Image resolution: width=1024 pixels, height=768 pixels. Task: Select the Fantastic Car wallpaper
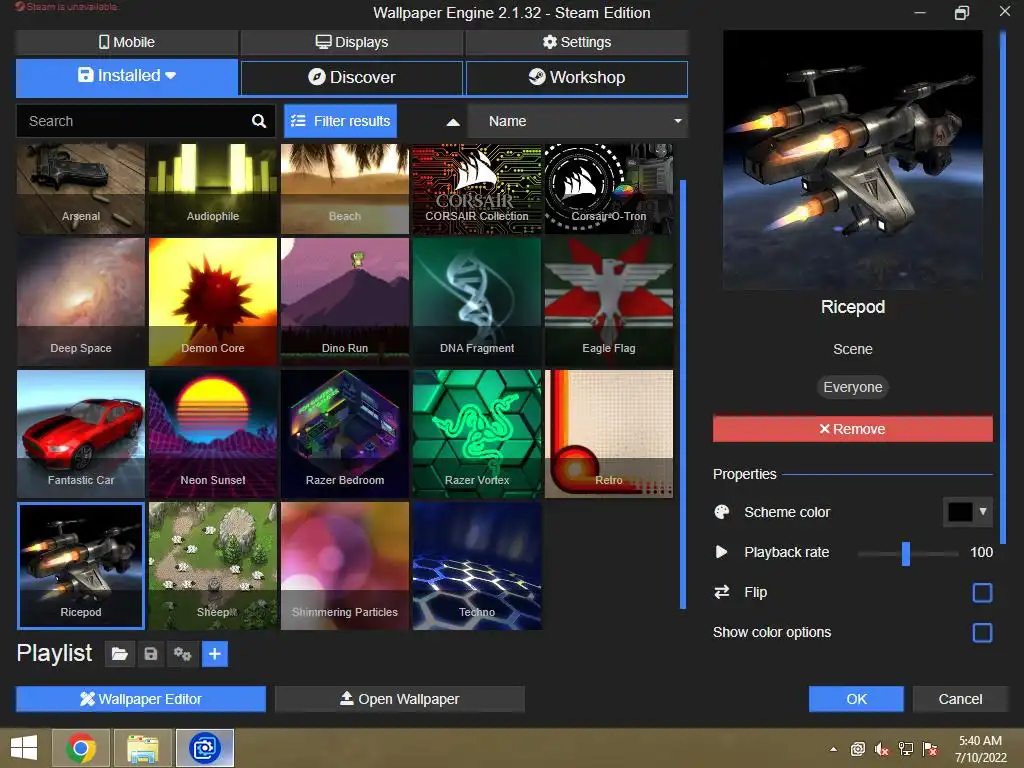click(x=81, y=434)
